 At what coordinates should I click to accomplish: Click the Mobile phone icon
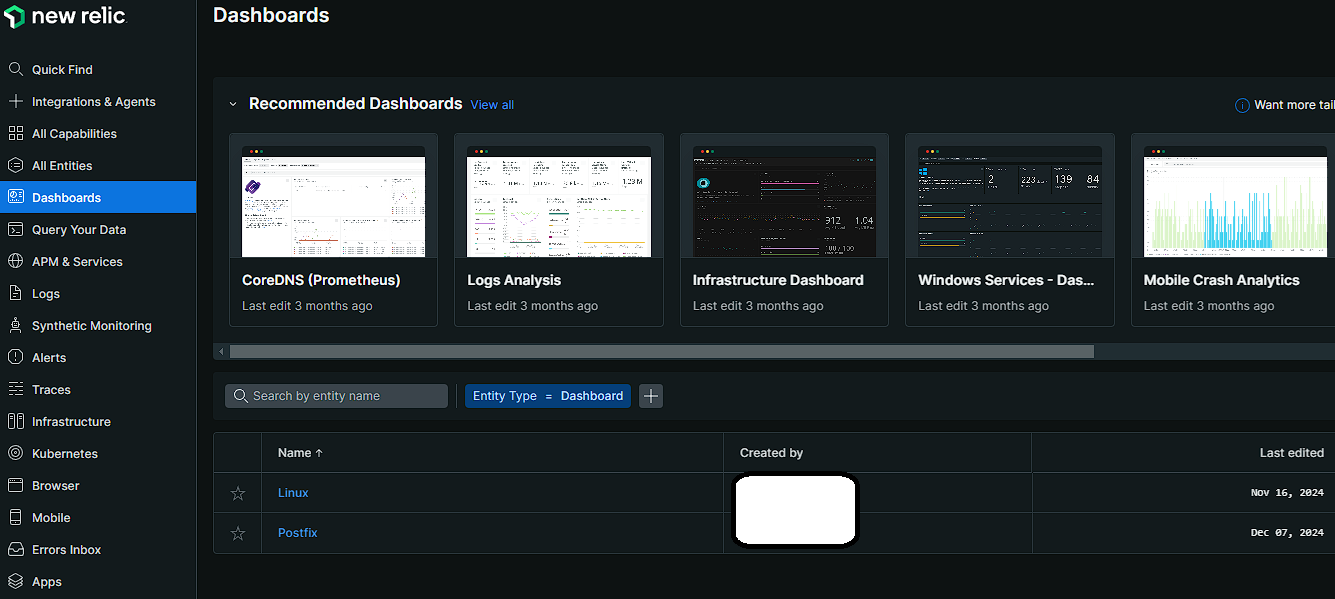pos(15,517)
